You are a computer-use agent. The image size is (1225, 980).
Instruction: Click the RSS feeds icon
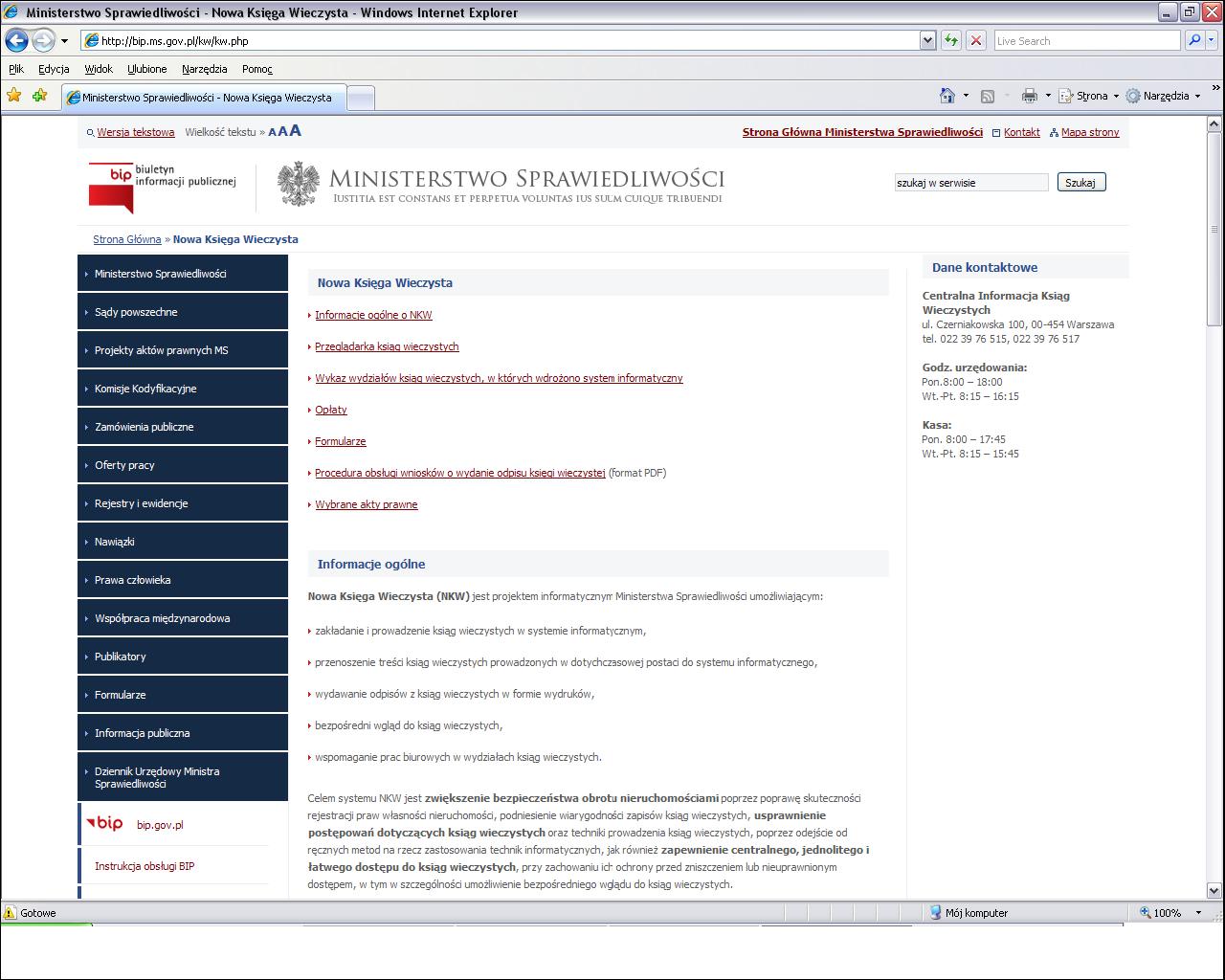[x=988, y=96]
